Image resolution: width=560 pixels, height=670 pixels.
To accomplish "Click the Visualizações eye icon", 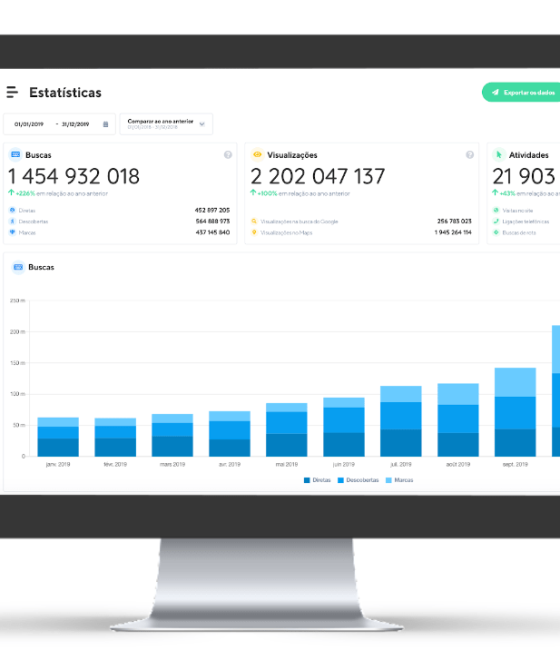I will coord(257,155).
